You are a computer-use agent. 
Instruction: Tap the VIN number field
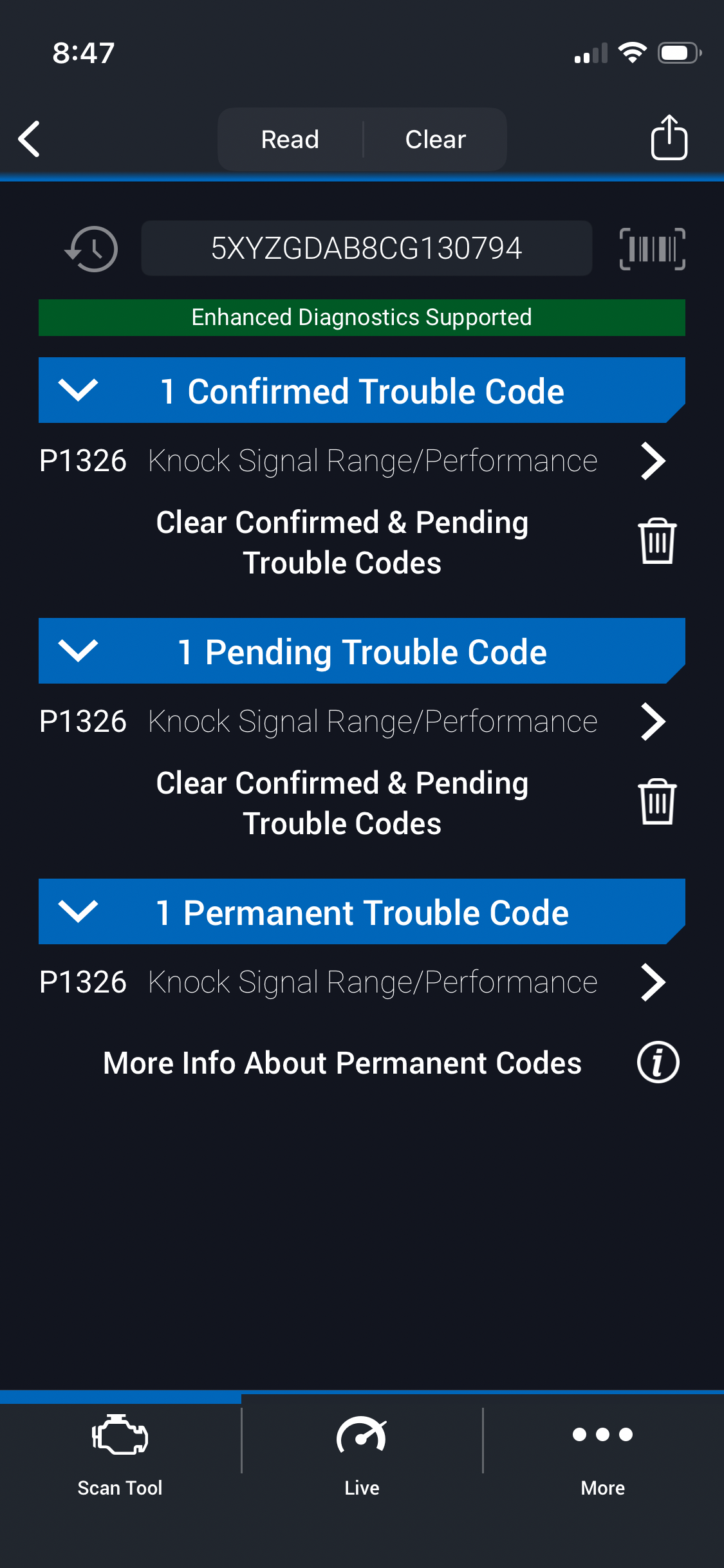click(x=366, y=248)
